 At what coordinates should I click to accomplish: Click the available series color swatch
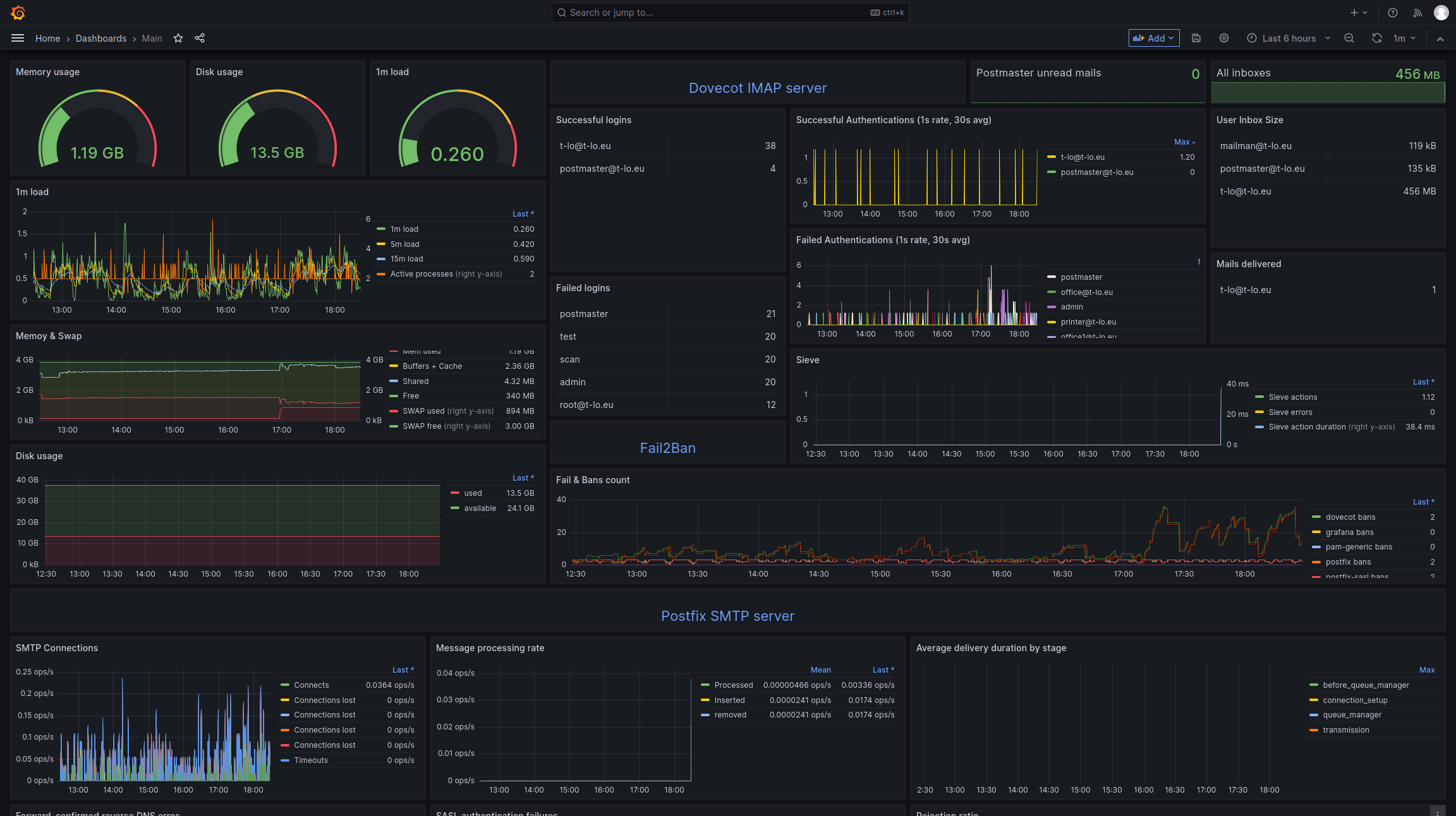click(455, 508)
